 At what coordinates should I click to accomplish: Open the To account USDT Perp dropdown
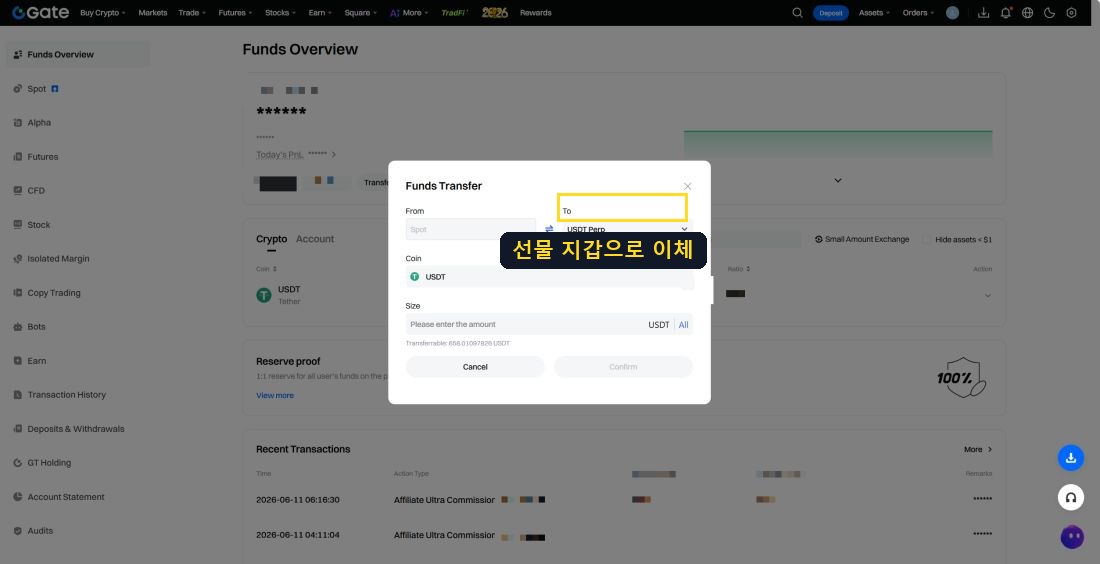pyautogui.click(x=626, y=229)
